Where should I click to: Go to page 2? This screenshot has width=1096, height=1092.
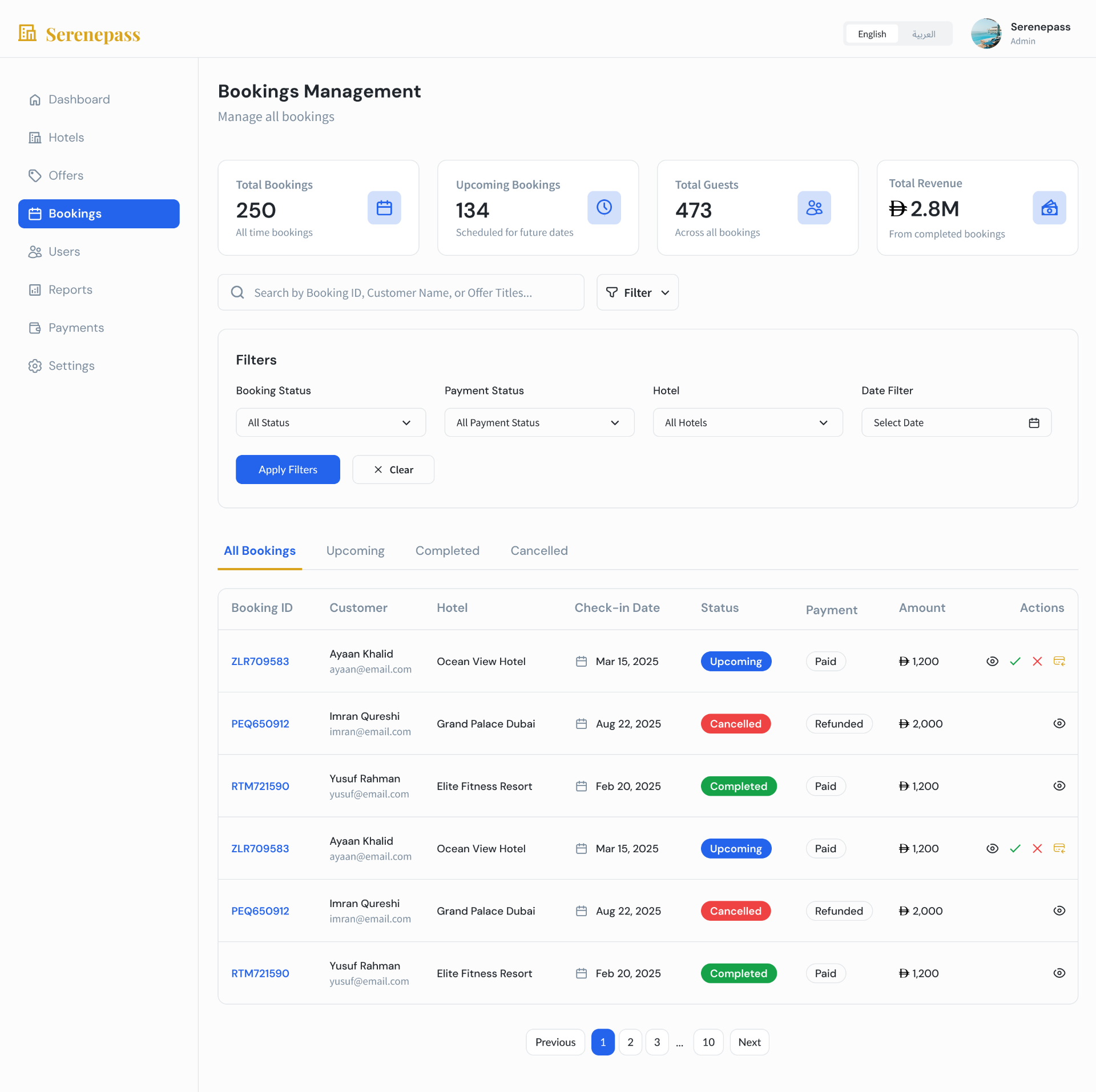click(x=630, y=1042)
